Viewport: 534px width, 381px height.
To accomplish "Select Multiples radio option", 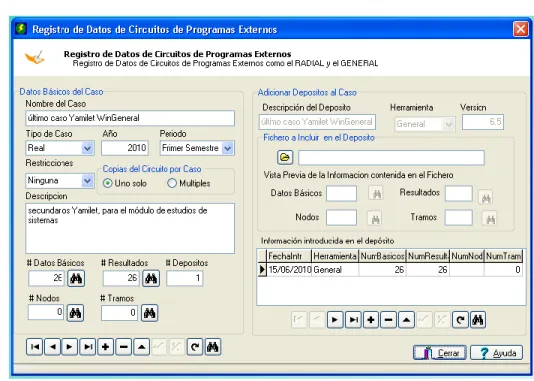I will [x=172, y=183].
